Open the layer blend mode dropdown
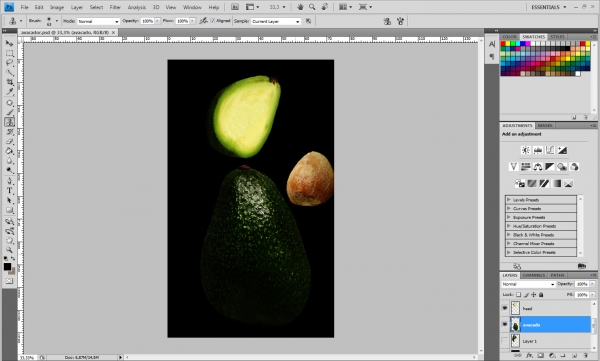 pyautogui.click(x=528, y=284)
